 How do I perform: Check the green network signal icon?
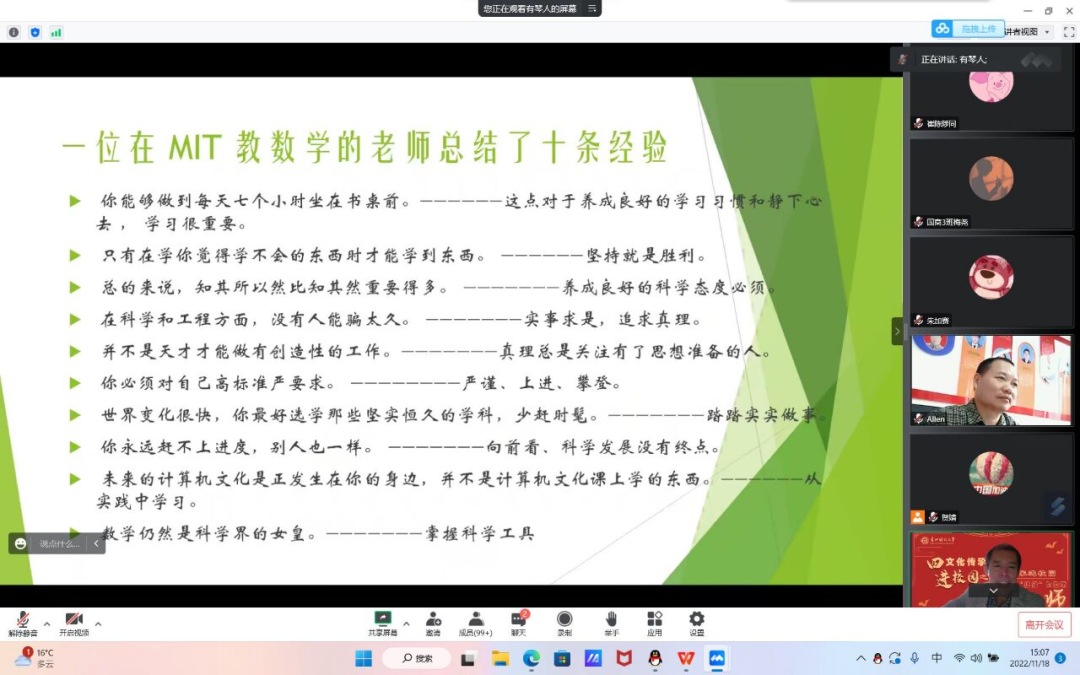pos(56,32)
